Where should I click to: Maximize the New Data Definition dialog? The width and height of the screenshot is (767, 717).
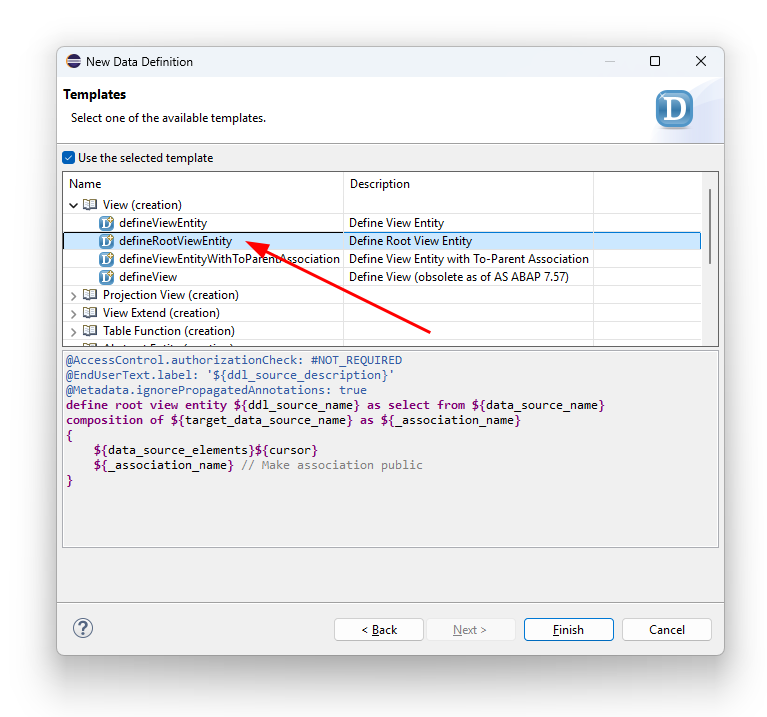click(x=655, y=61)
